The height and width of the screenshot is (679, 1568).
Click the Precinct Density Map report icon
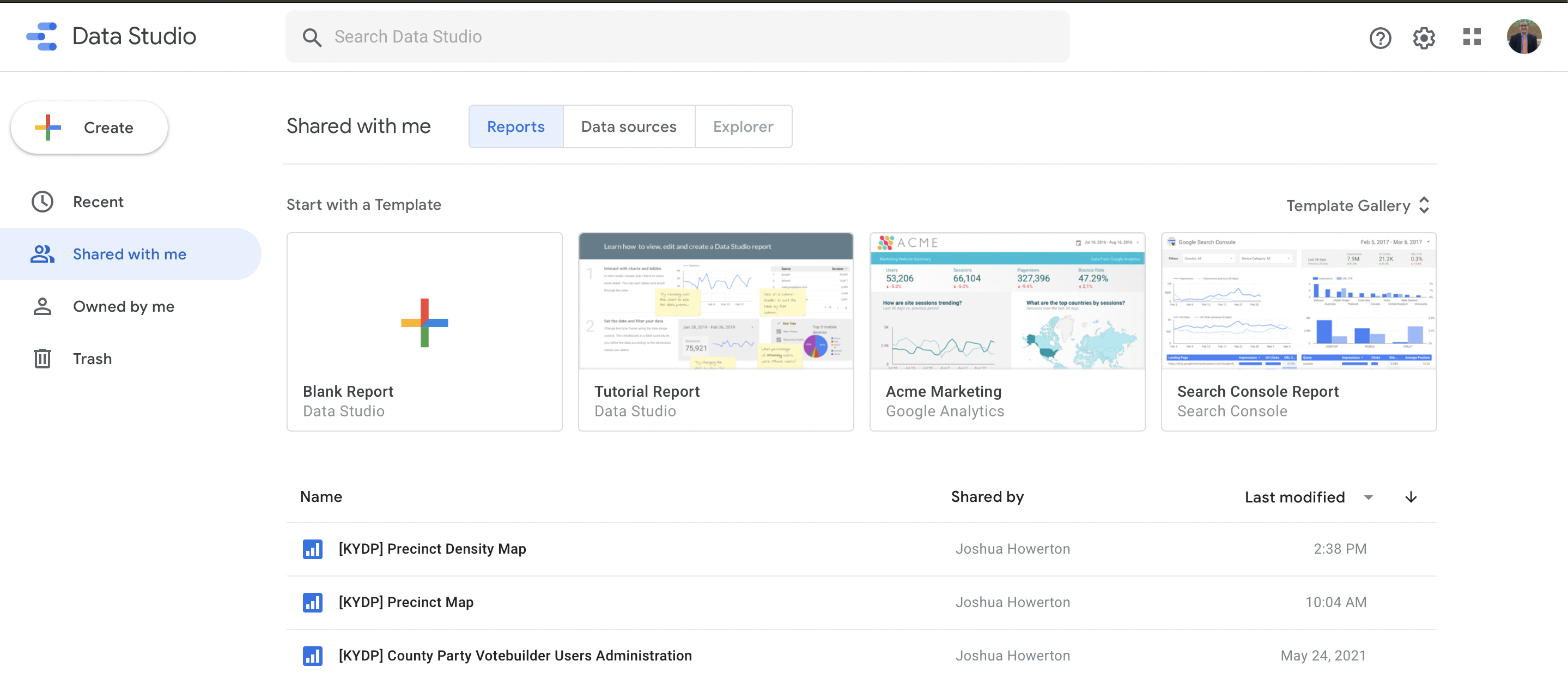click(312, 549)
